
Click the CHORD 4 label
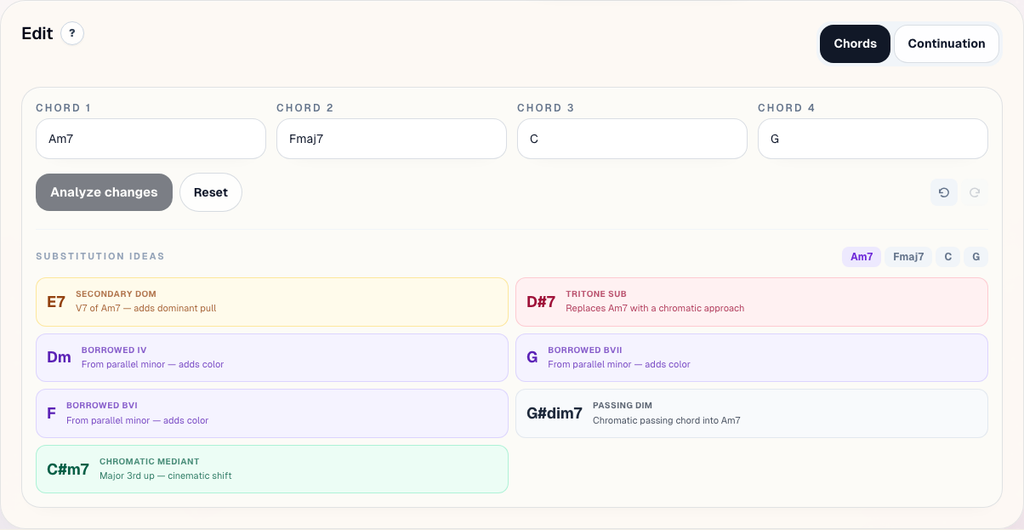pyautogui.click(x=786, y=108)
